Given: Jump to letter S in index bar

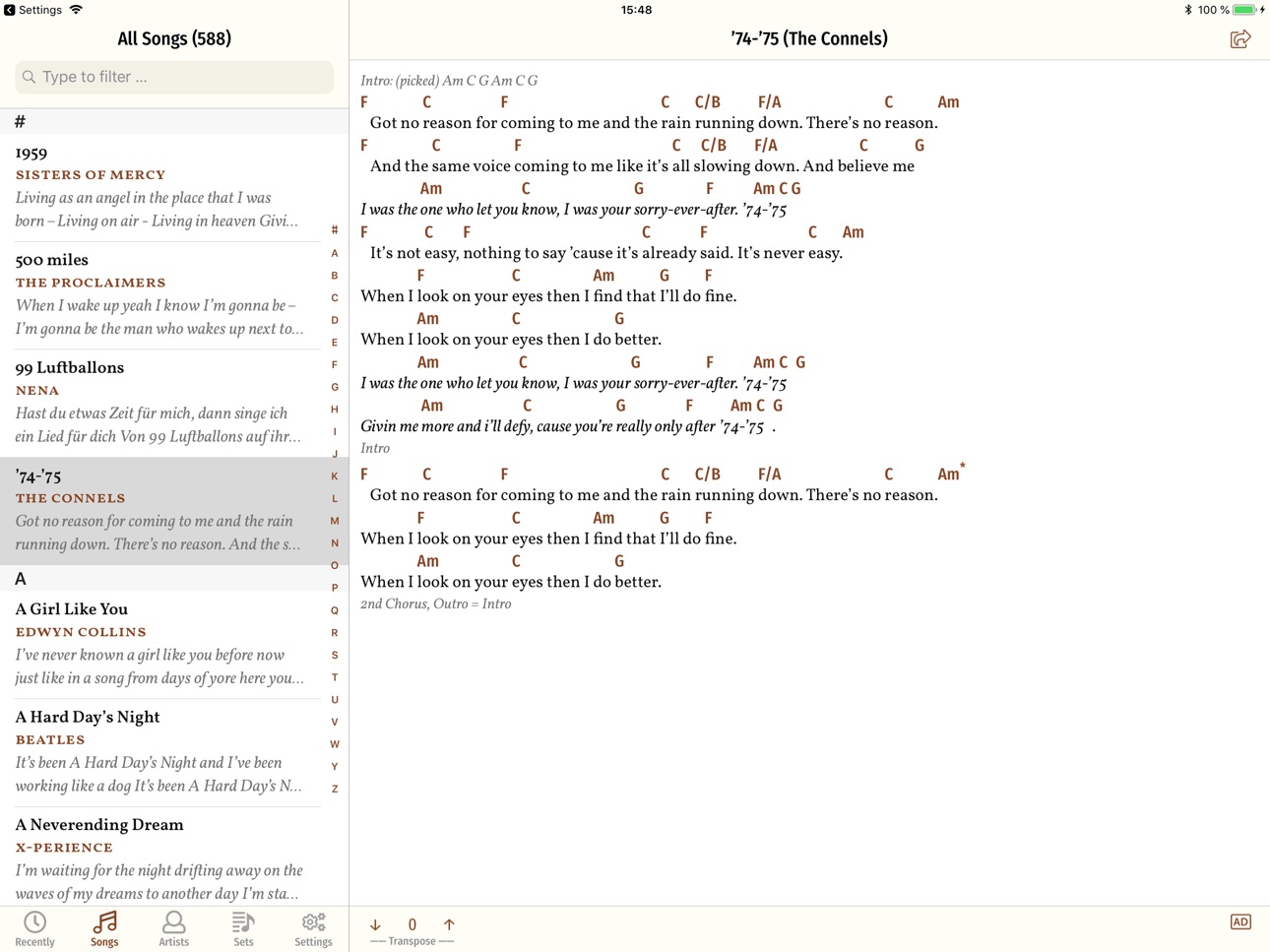Looking at the screenshot, I should click(x=335, y=655).
